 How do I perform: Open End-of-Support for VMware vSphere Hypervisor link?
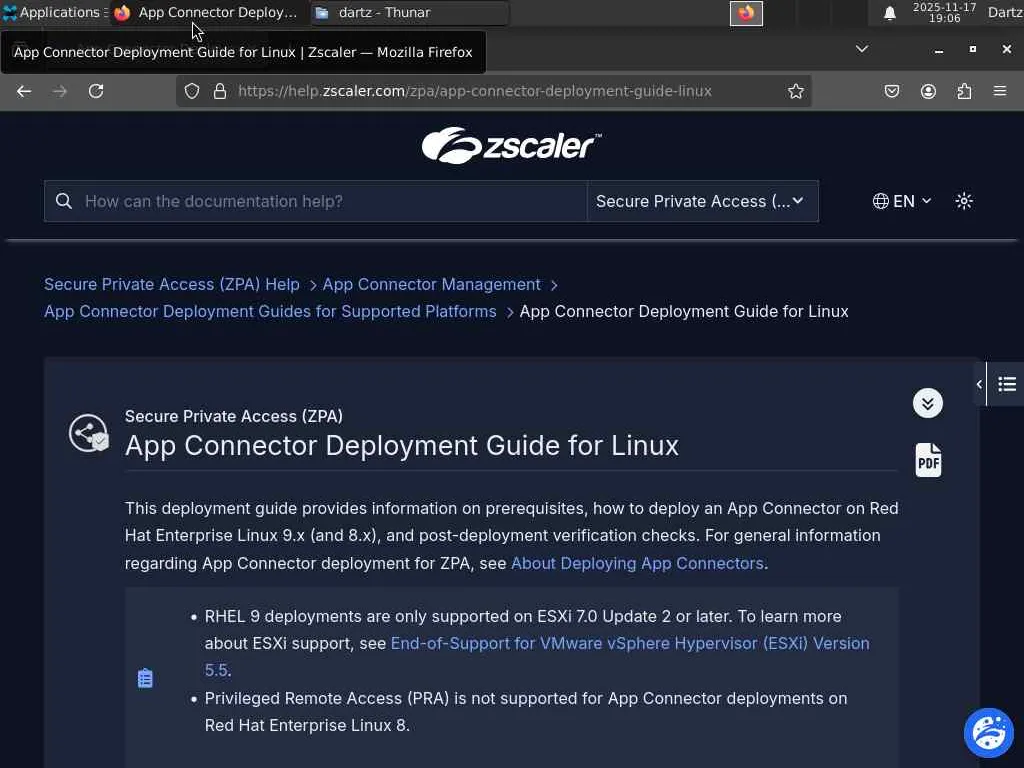coord(630,643)
